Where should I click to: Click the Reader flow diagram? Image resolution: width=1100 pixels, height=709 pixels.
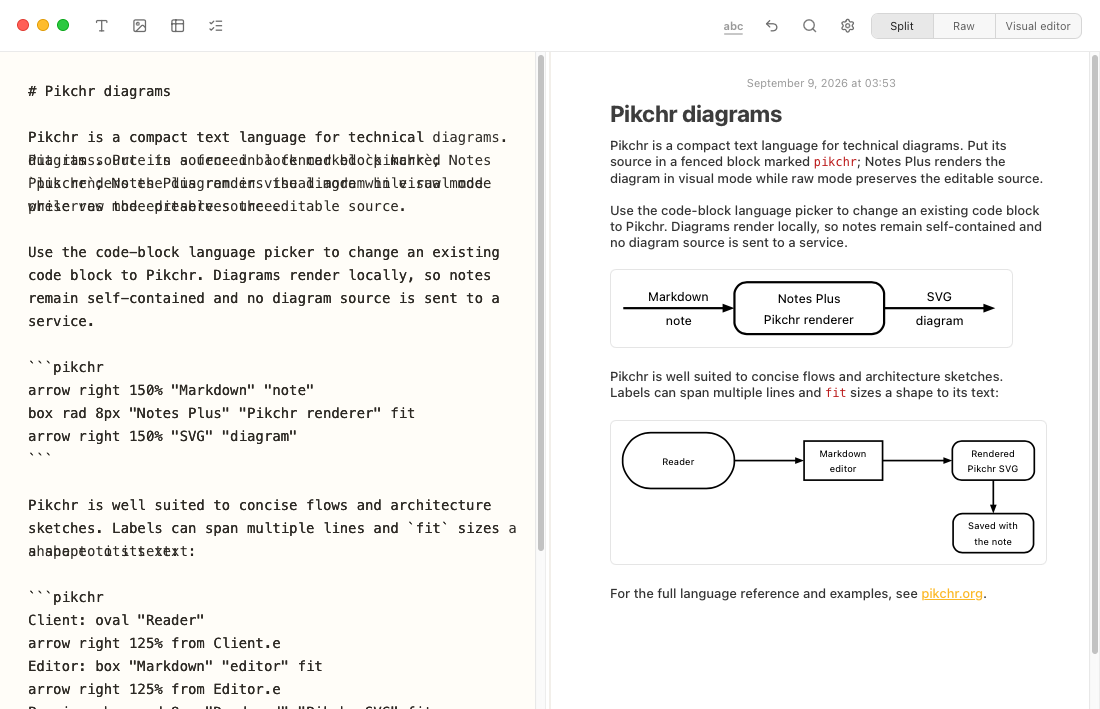[x=828, y=492]
